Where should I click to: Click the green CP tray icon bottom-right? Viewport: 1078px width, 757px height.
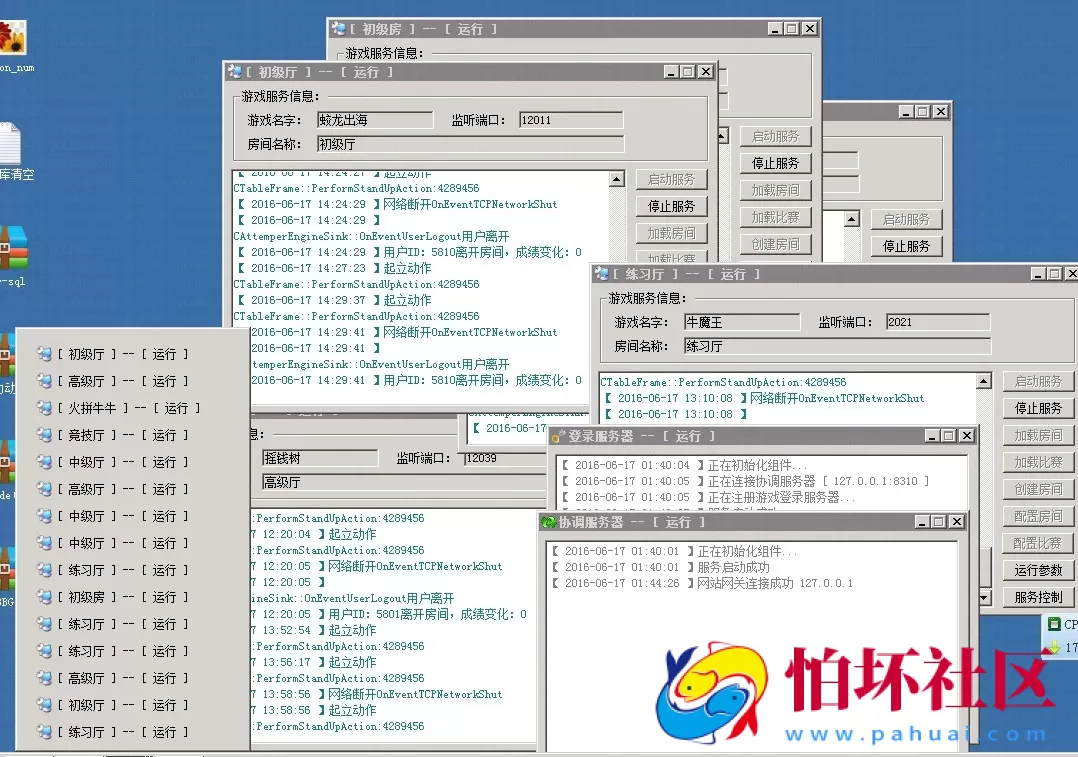(1055, 623)
